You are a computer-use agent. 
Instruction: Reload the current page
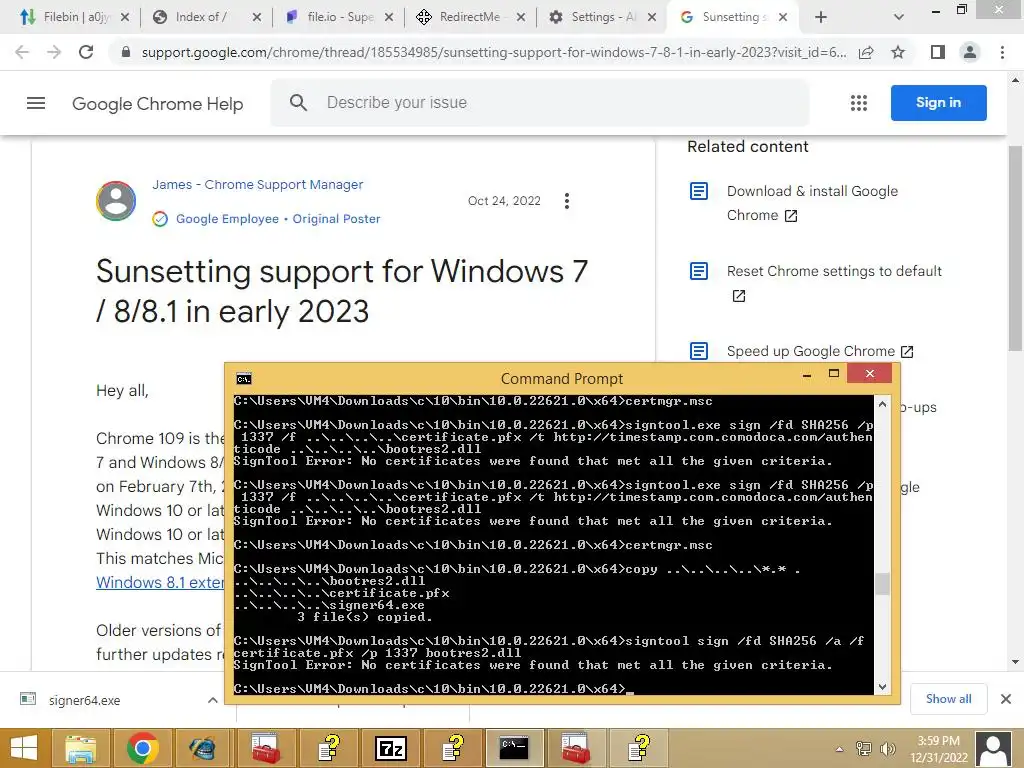pyautogui.click(x=86, y=52)
